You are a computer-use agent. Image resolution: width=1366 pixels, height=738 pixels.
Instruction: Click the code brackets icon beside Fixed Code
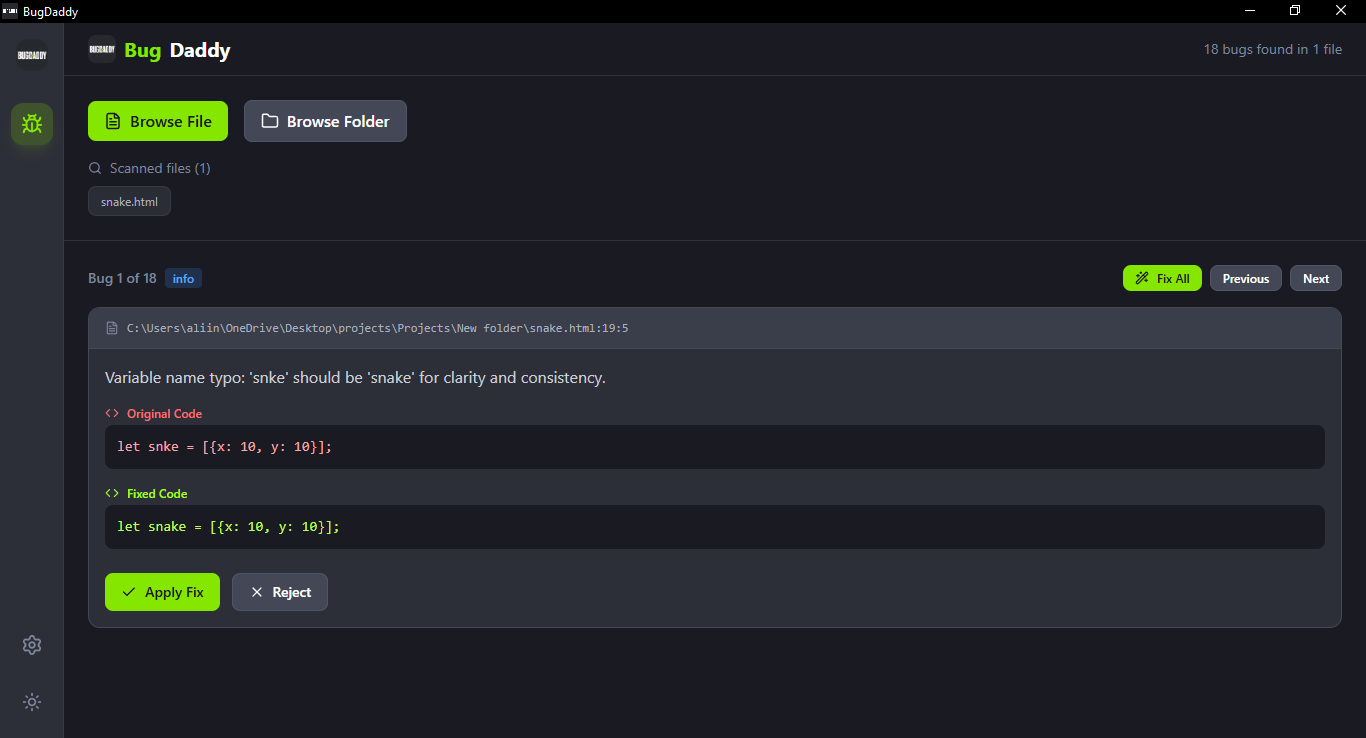click(112, 493)
